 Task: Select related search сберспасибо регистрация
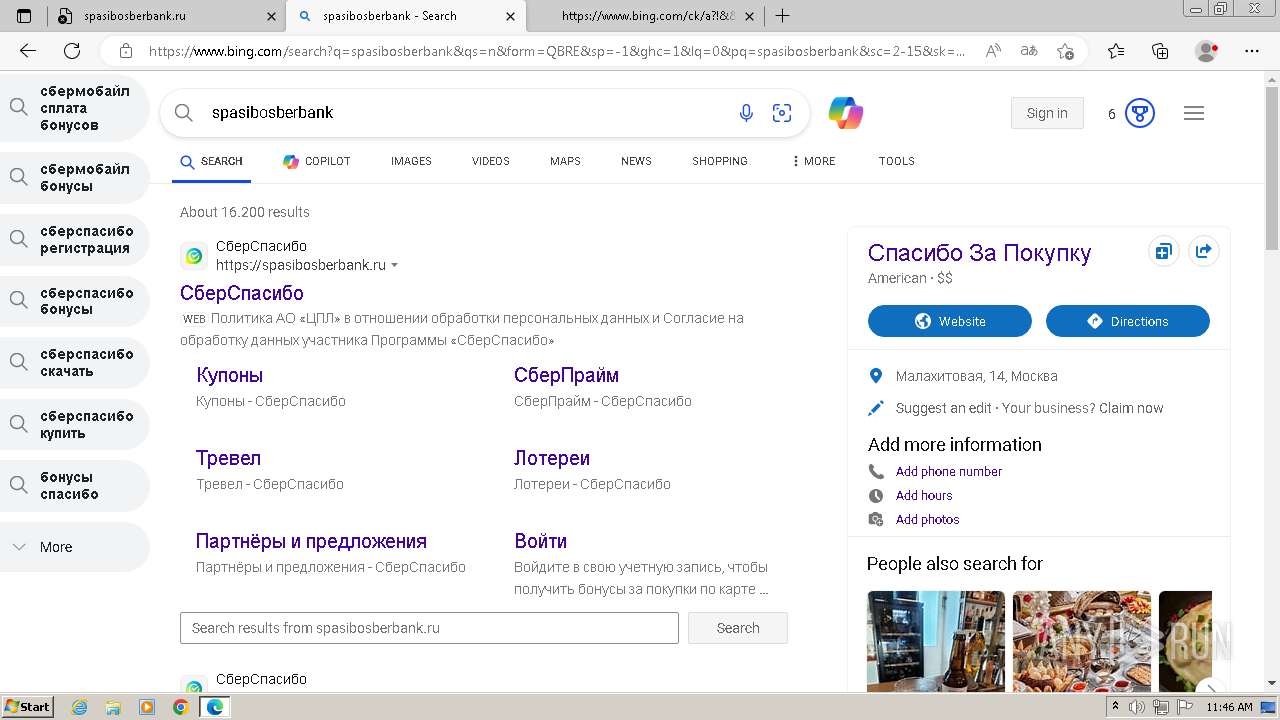click(75, 240)
